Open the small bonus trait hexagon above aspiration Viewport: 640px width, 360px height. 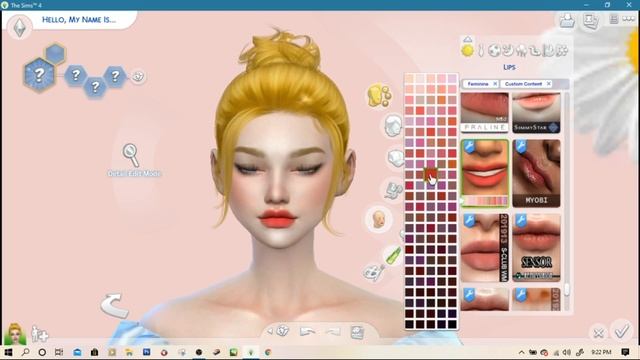click(x=55, y=53)
